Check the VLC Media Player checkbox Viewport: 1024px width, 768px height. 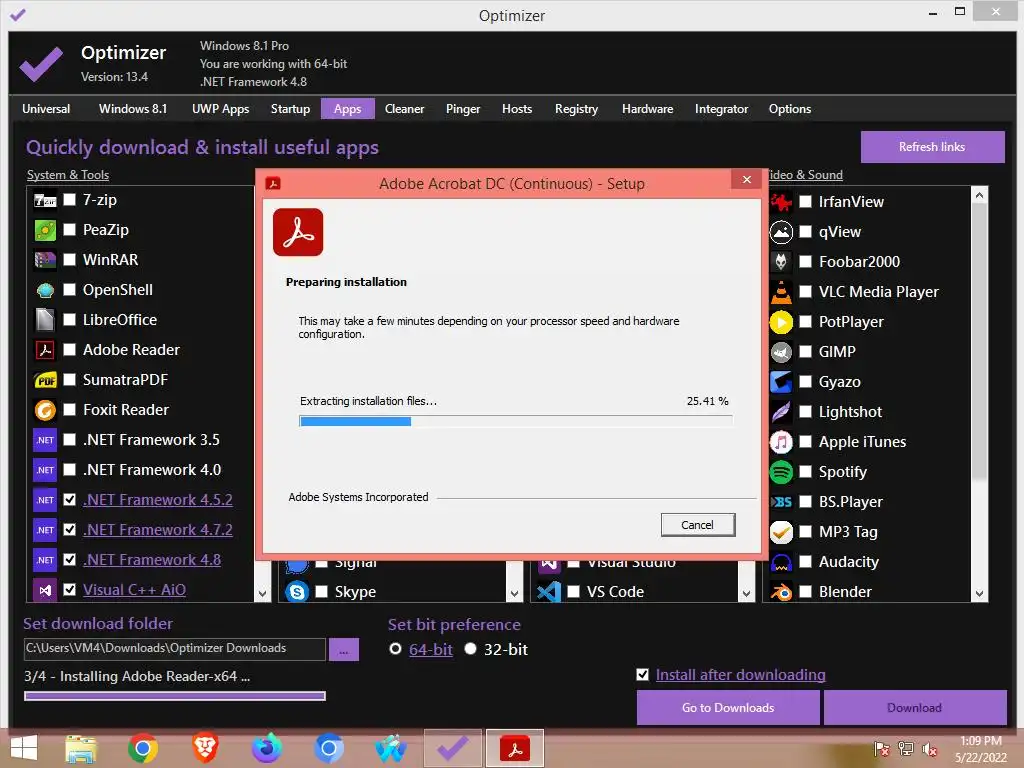tap(806, 292)
